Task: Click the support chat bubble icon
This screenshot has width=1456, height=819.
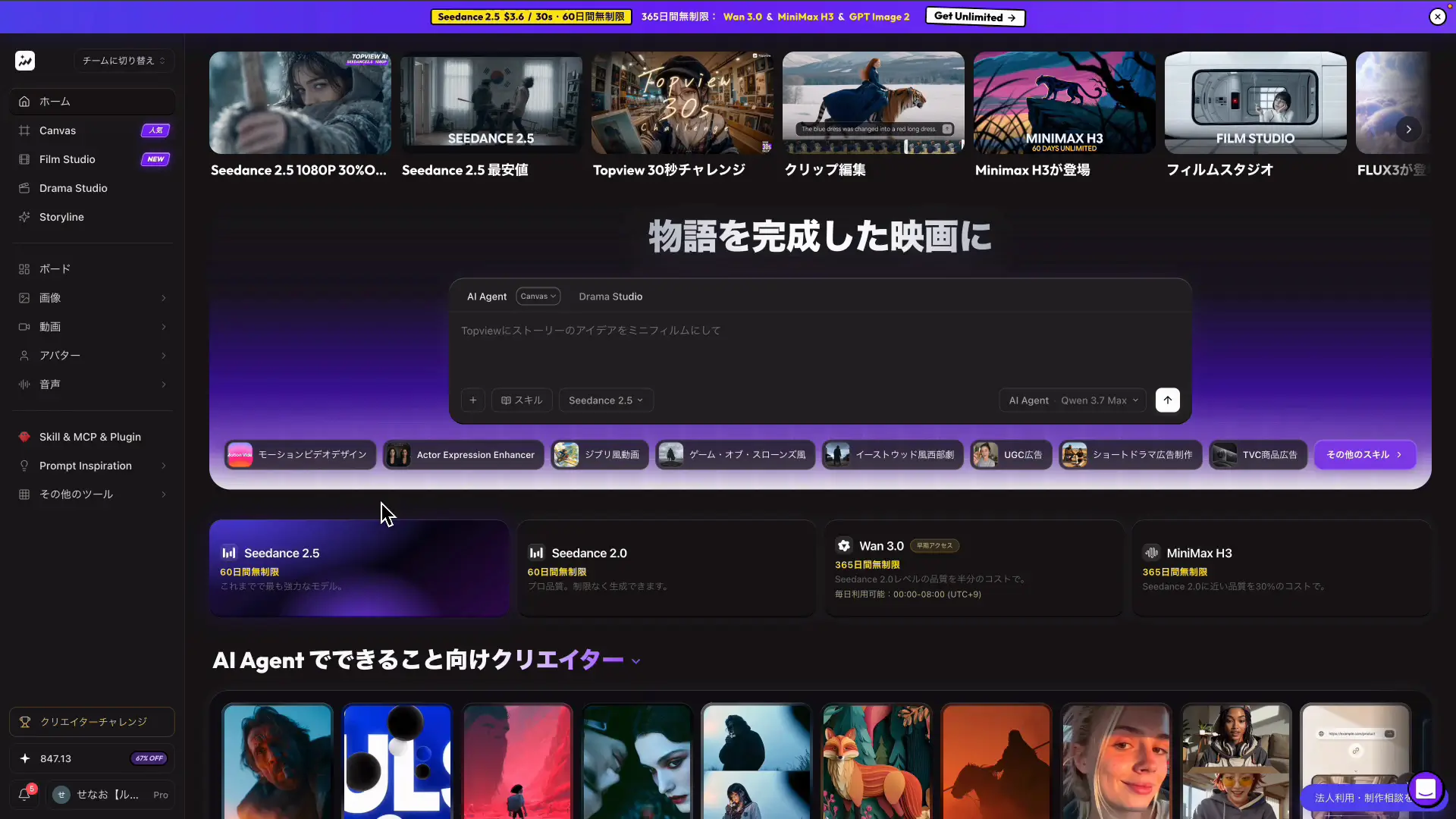Action: click(x=1426, y=789)
